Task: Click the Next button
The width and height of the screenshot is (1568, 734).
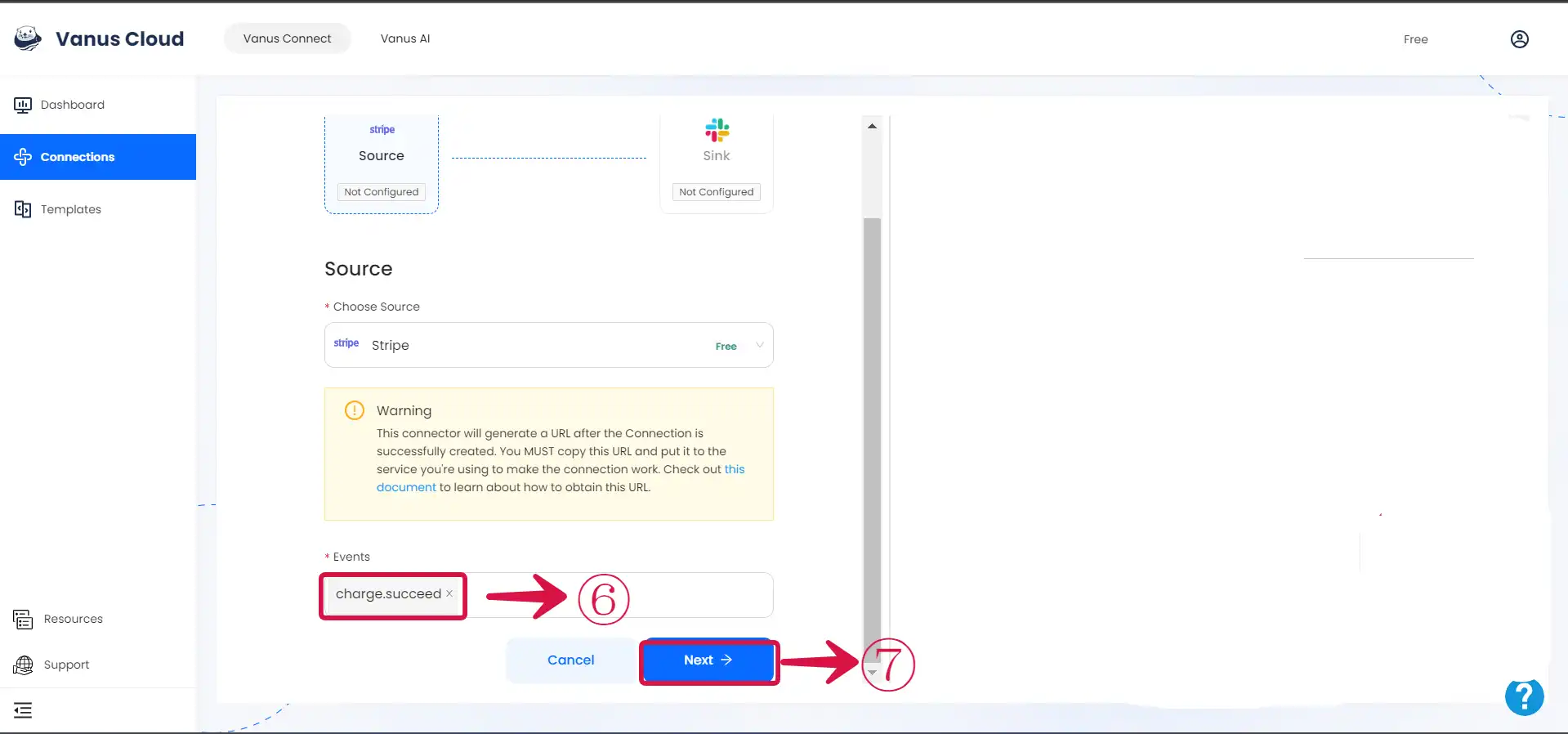Action: (x=708, y=660)
